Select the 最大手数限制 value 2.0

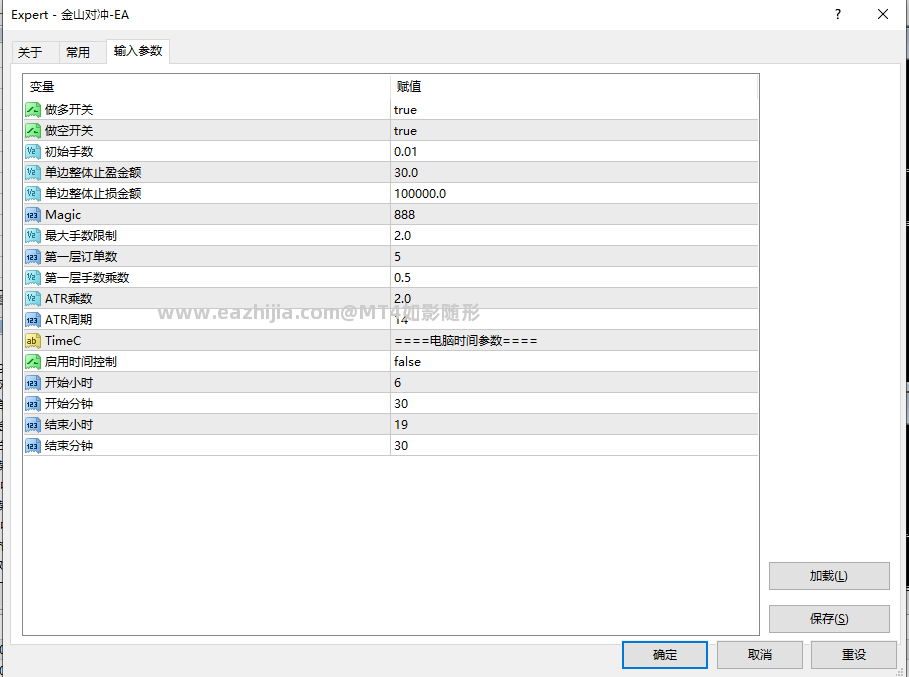click(x=402, y=235)
